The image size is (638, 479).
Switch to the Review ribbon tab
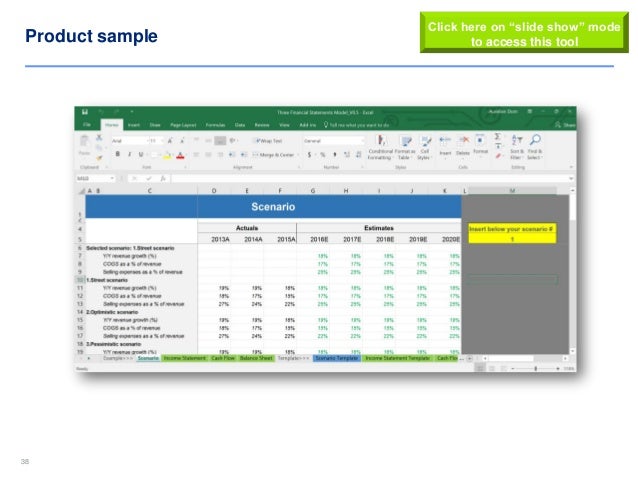[262, 125]
